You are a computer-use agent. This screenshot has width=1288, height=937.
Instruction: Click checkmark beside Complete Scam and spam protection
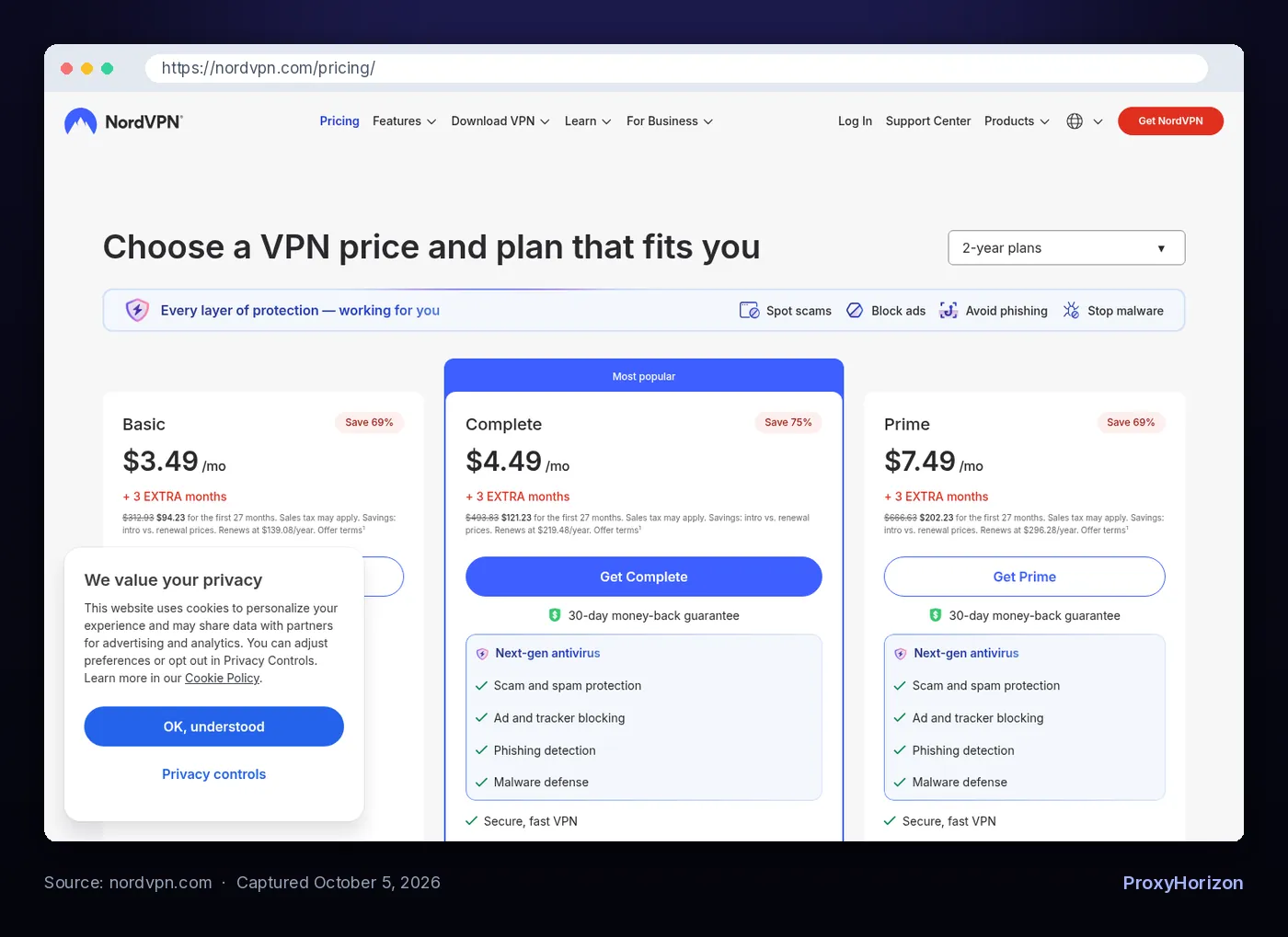pyautogui.click(x=481, y=686)
